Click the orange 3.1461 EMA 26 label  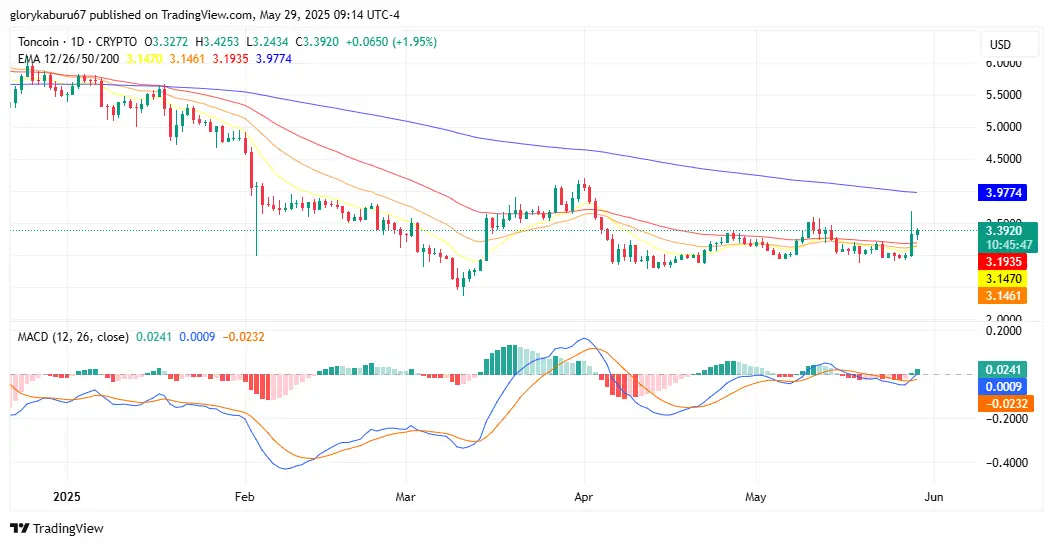pos(1003,295)
